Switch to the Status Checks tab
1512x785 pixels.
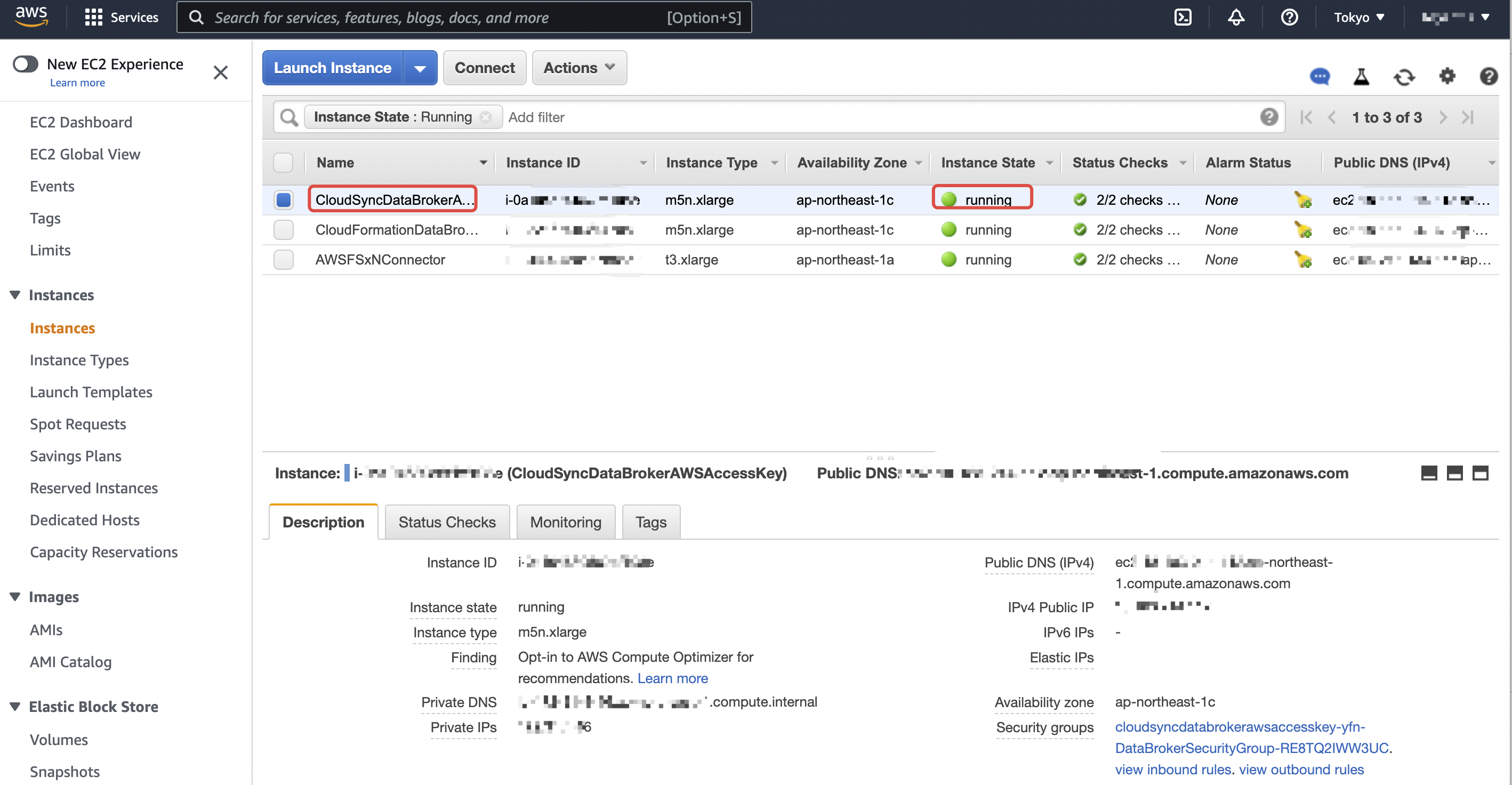447,522
